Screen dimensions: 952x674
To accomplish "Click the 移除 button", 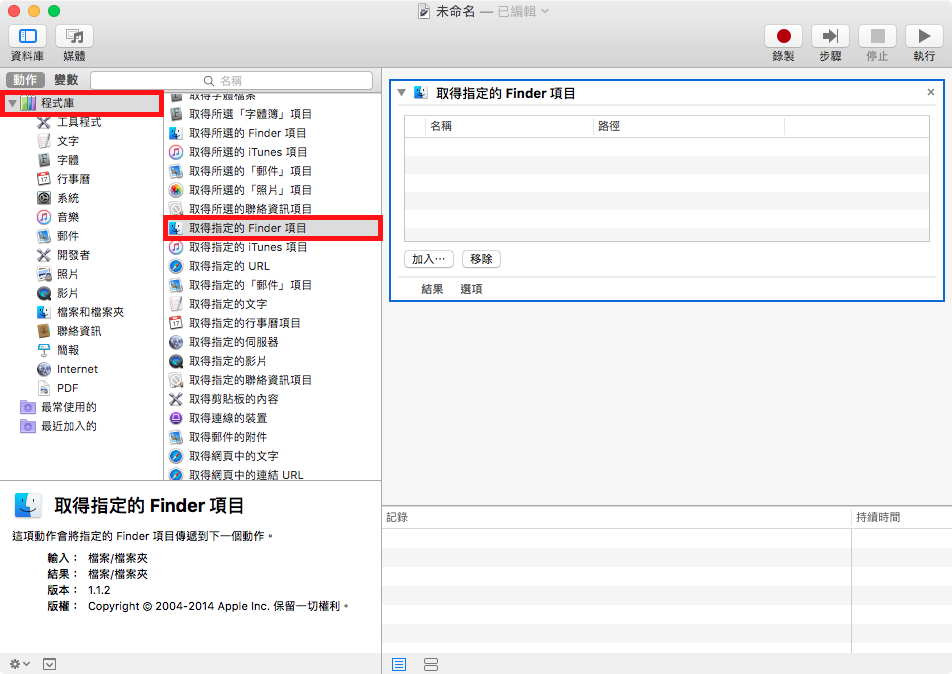I will point(481,259).
